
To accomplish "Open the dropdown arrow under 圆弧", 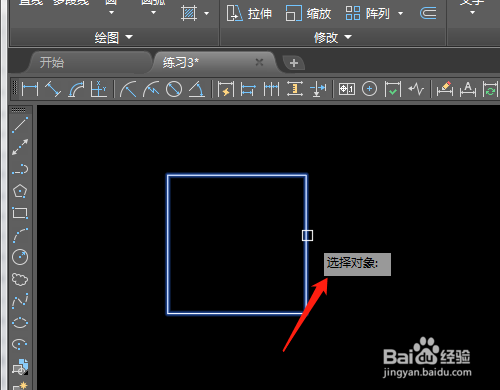I will (x=153, y=13).
